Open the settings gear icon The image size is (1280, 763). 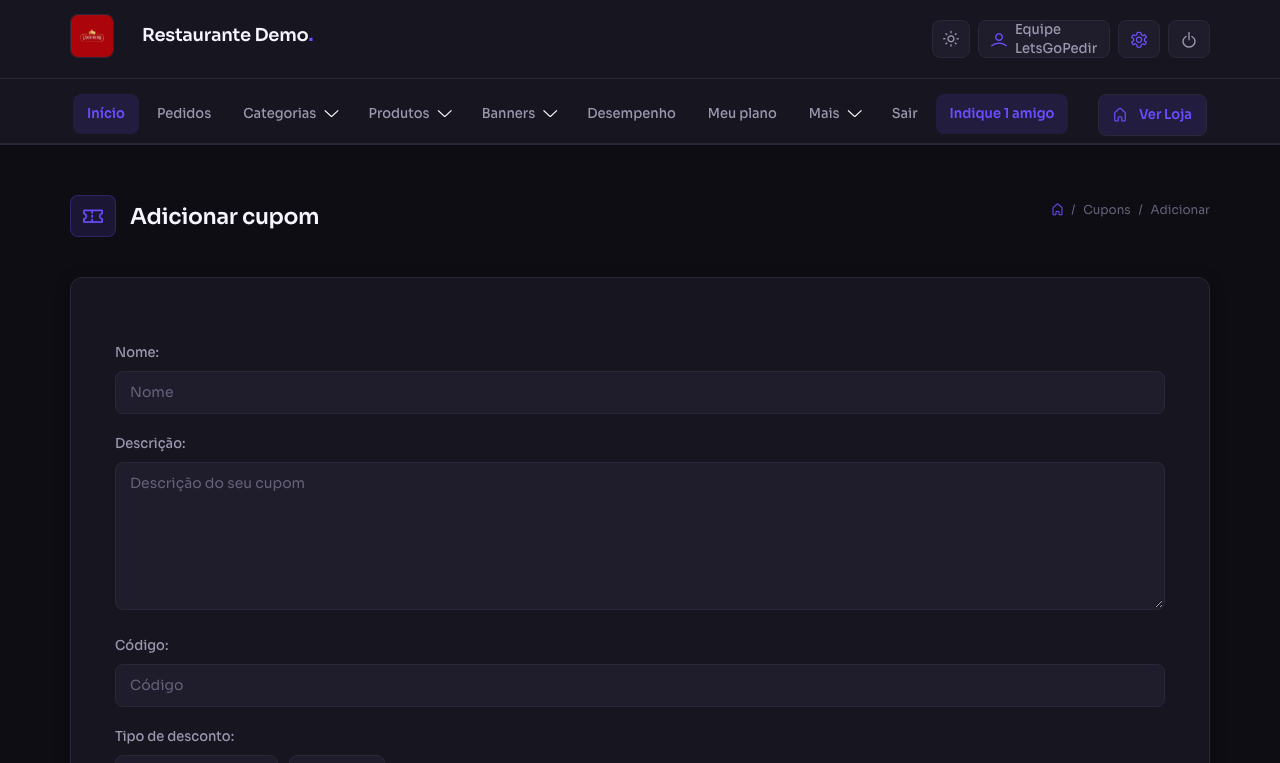1139,39
